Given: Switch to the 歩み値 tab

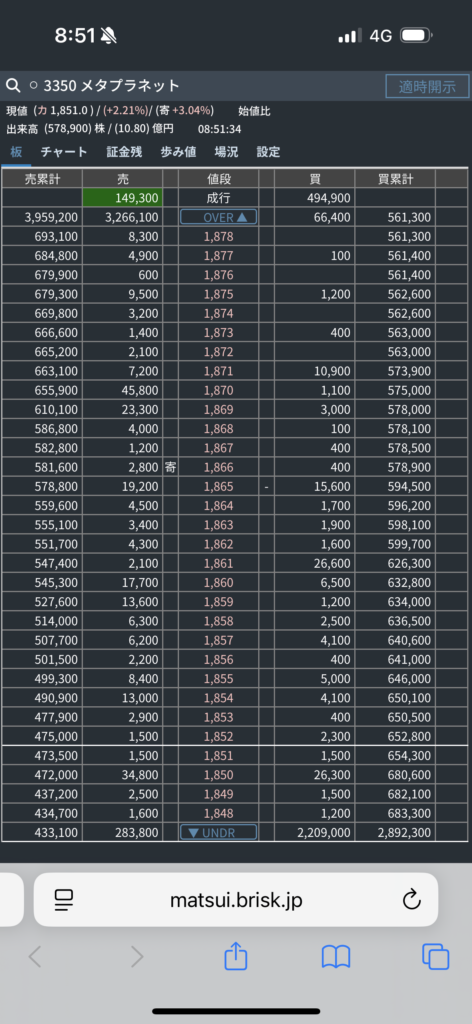Looking at the screenshot, I should 178,152.
